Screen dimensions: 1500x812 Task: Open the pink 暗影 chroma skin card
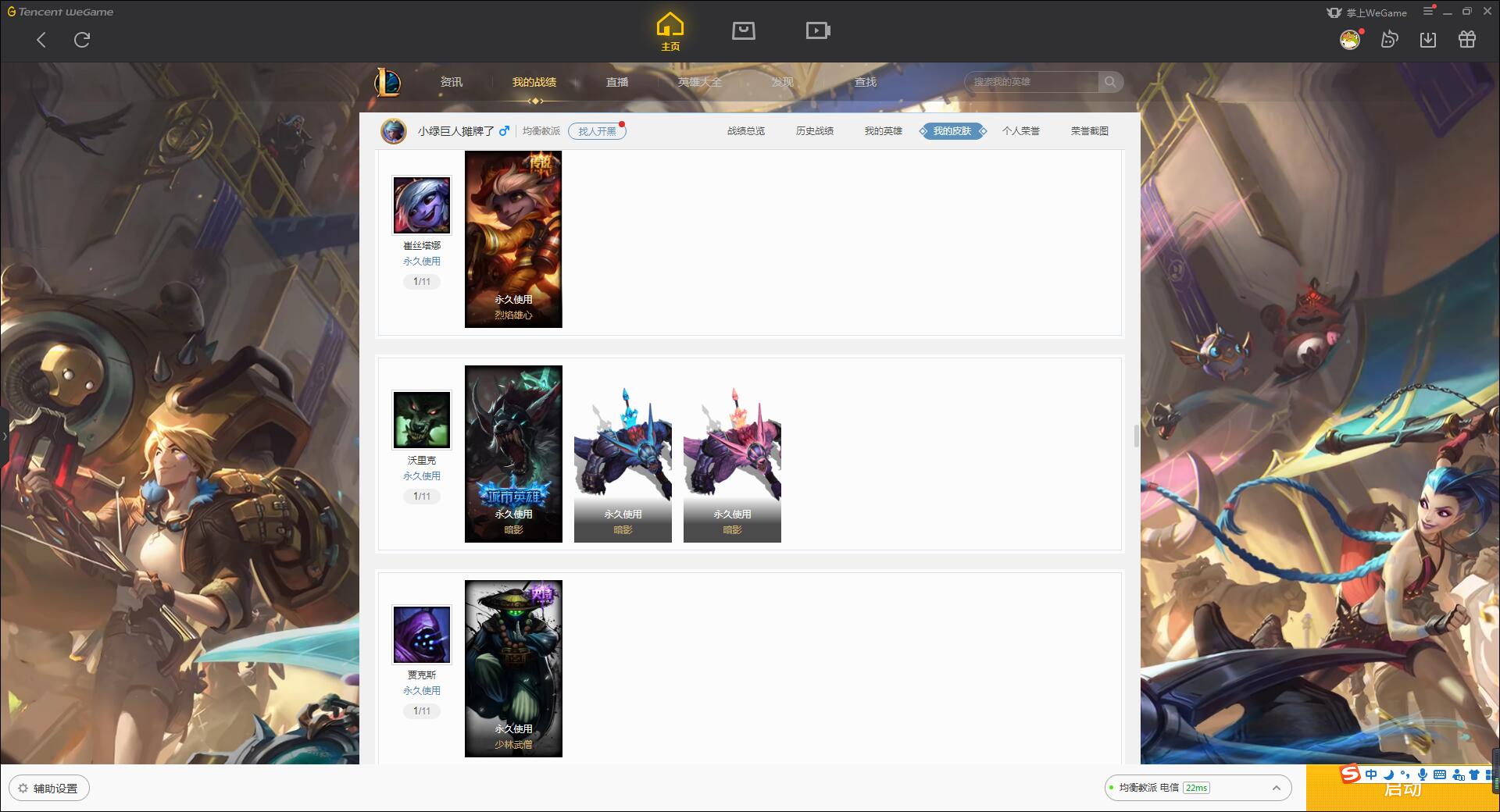coord(732,454)
